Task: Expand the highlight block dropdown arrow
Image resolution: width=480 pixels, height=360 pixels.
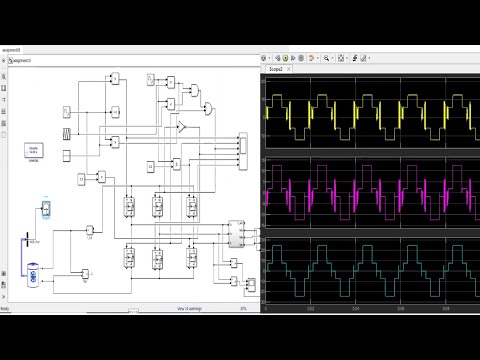Action: [x=317, y=58]
